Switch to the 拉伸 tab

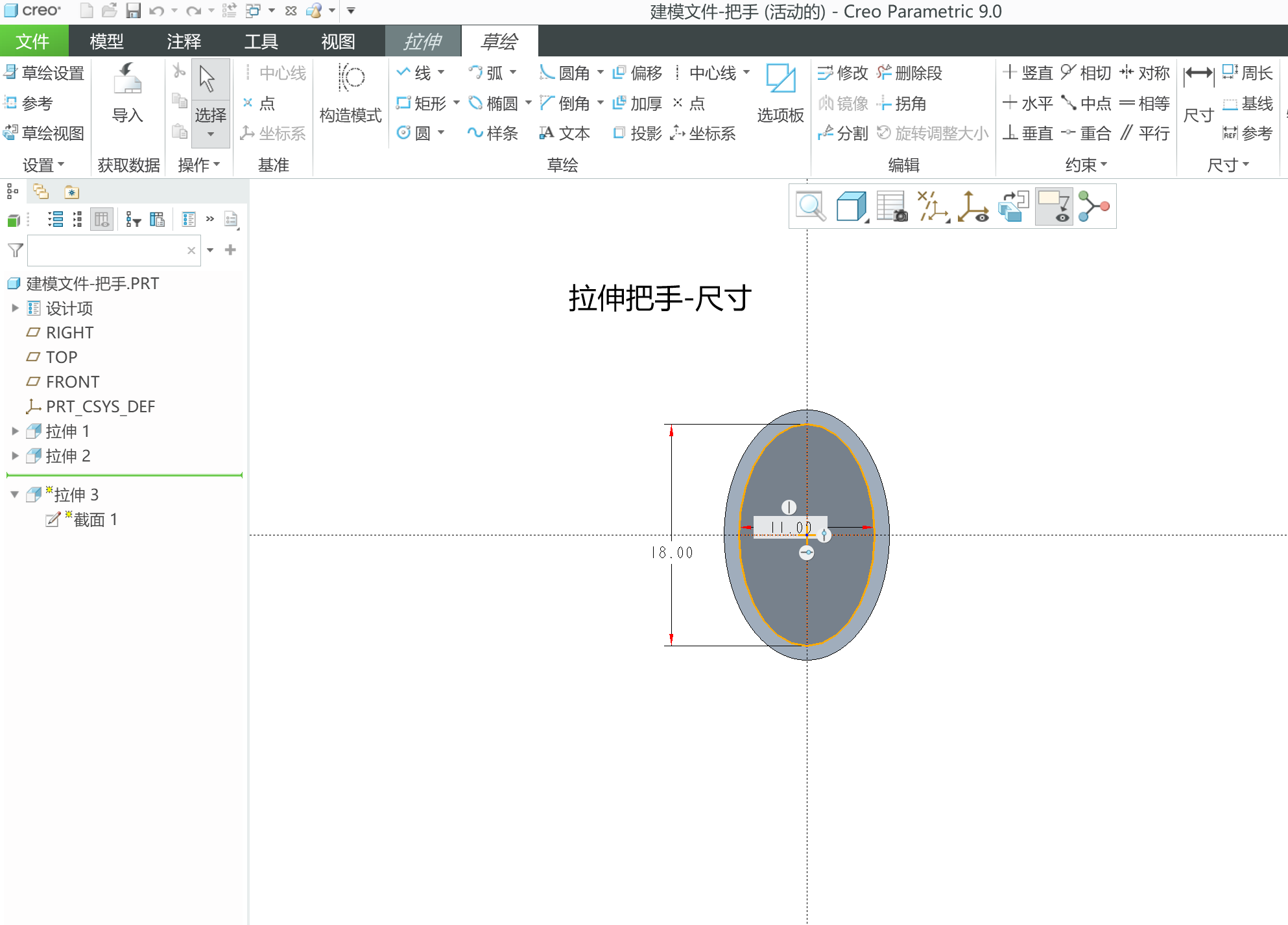(423, 41)
